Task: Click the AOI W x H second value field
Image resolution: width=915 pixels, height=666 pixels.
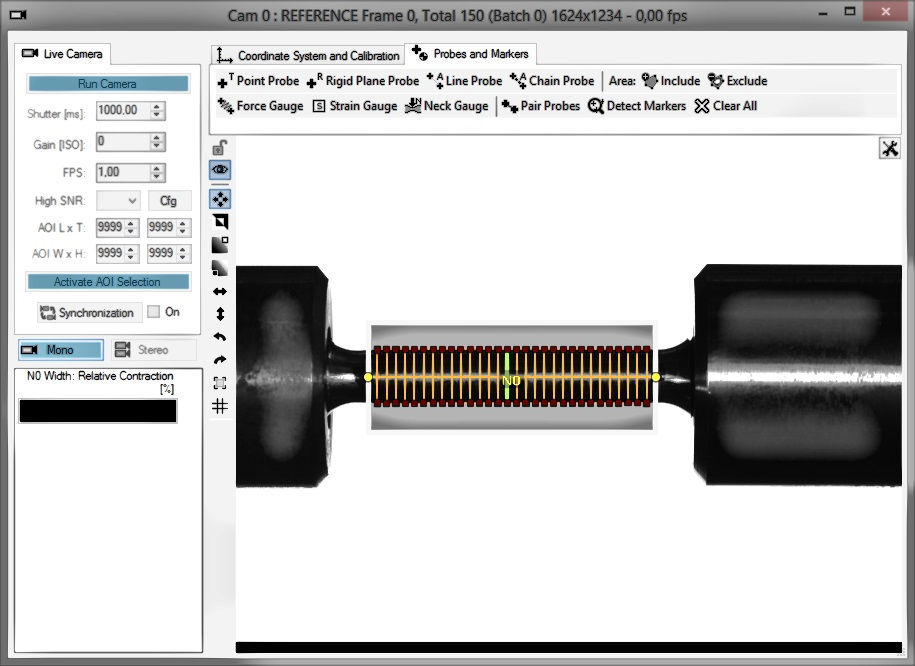Action: (x=162, y=253)
